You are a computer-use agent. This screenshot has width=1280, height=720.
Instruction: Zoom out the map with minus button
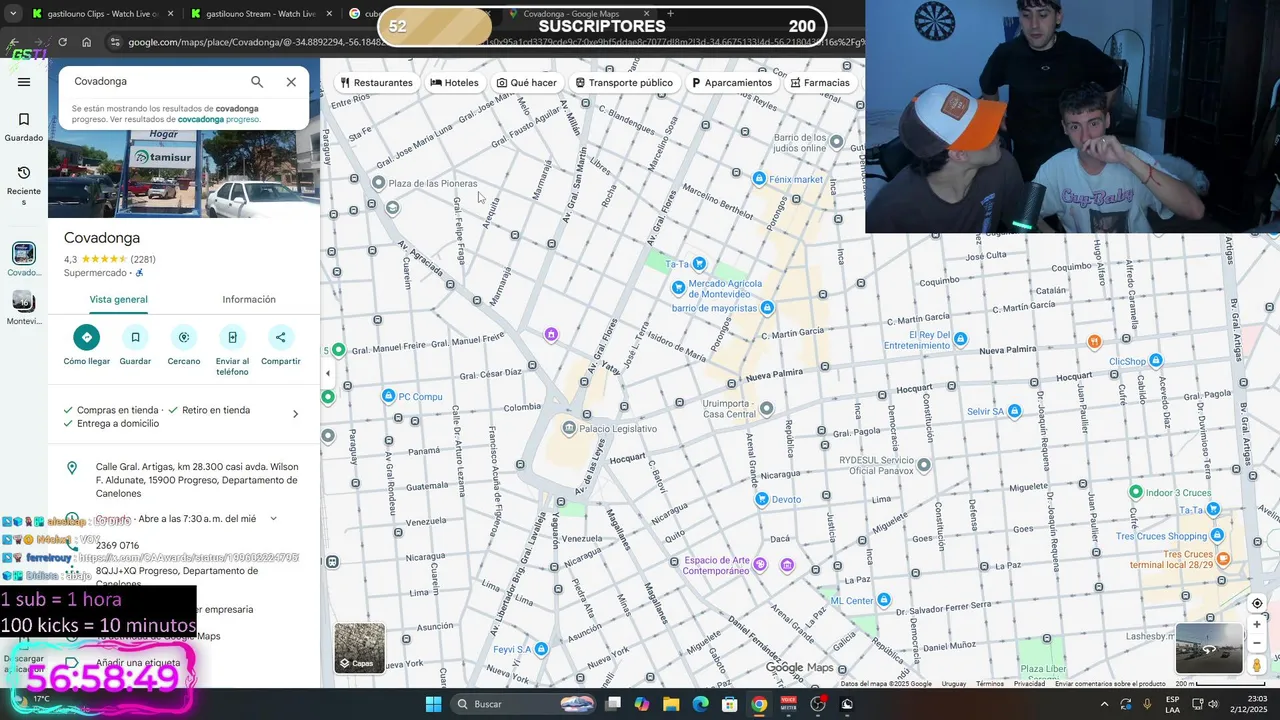coord(1257,643)
